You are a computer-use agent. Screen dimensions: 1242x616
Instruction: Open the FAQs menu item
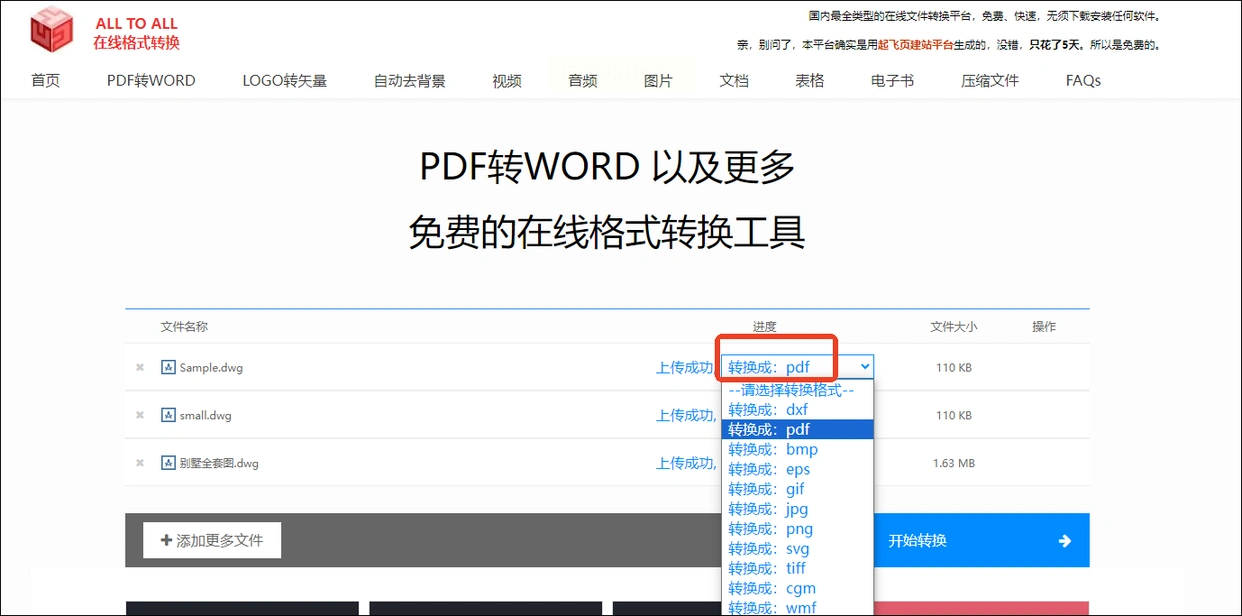pyautogui.click(x=1083, y=81)
